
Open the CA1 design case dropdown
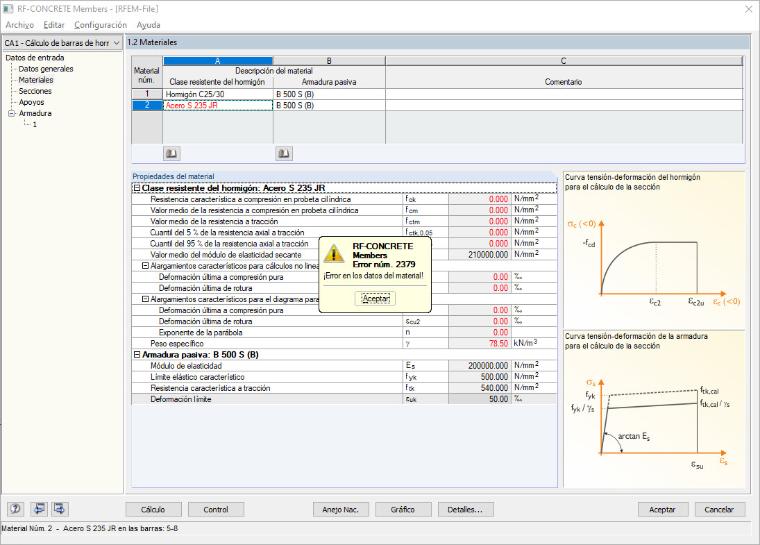(62, 43)
